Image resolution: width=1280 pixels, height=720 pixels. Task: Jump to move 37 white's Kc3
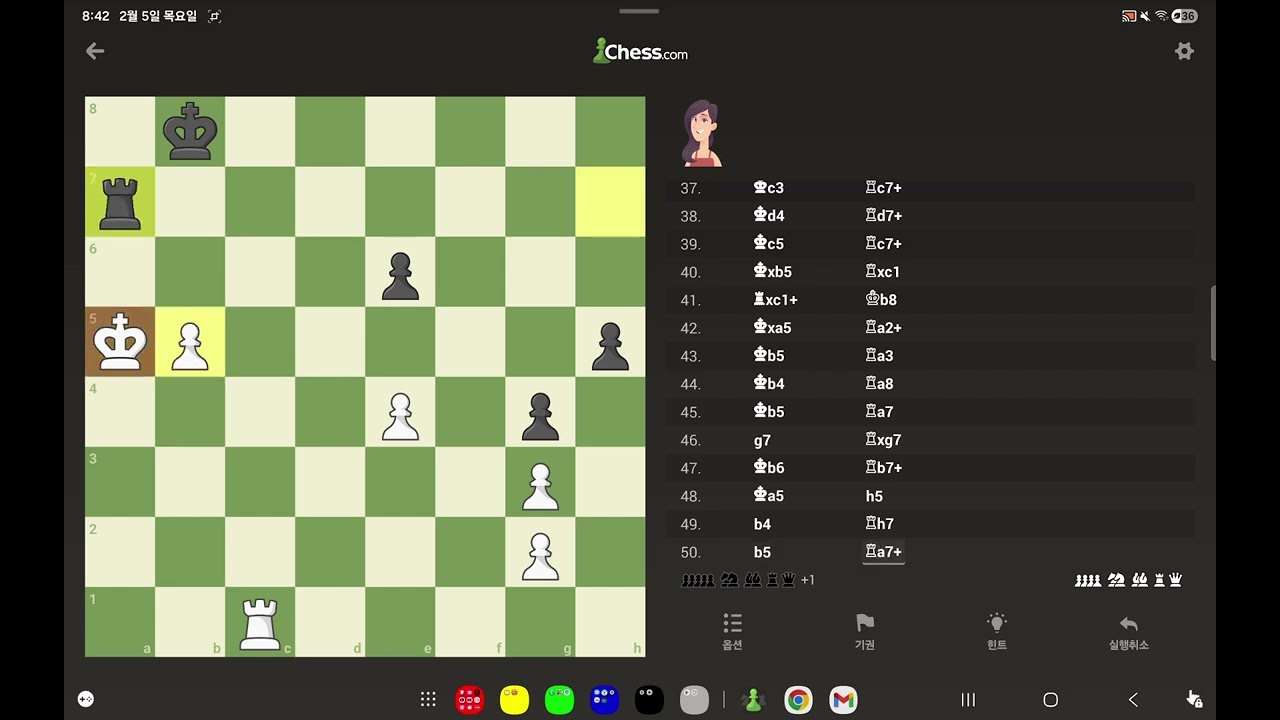768,188
